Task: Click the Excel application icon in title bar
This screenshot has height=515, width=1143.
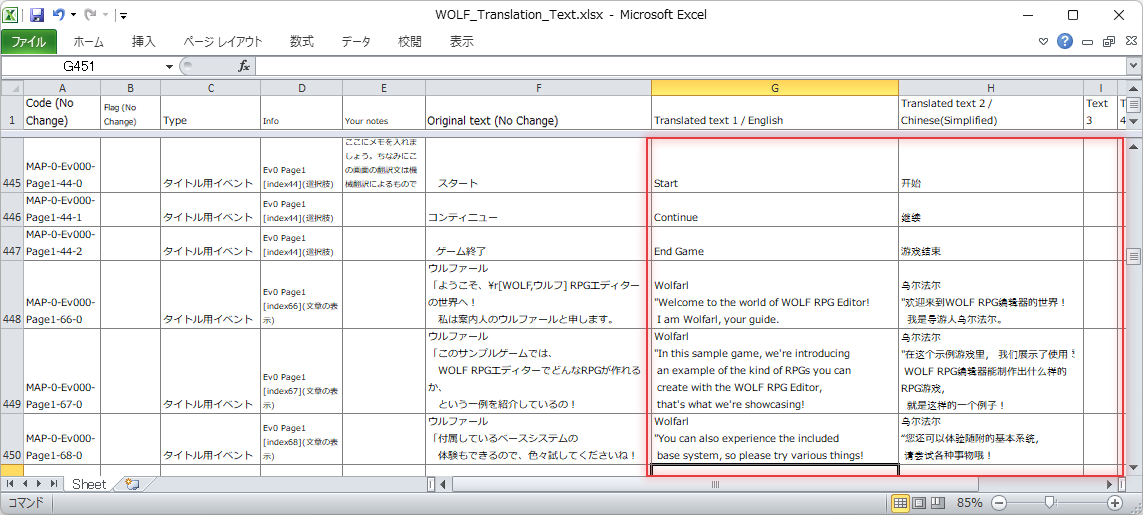Action: tap(12, 15)
